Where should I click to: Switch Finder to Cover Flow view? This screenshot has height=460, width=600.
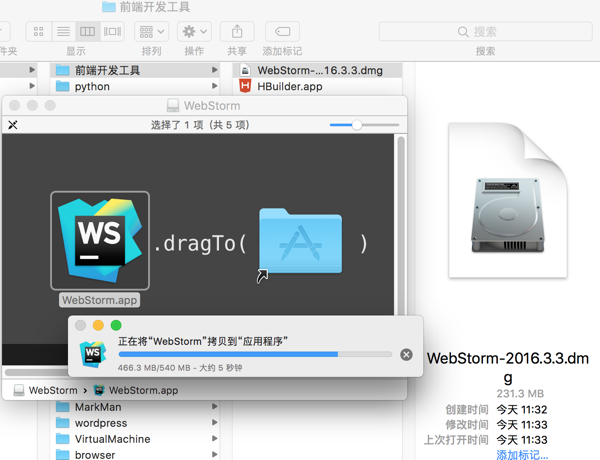pos(112,31)
